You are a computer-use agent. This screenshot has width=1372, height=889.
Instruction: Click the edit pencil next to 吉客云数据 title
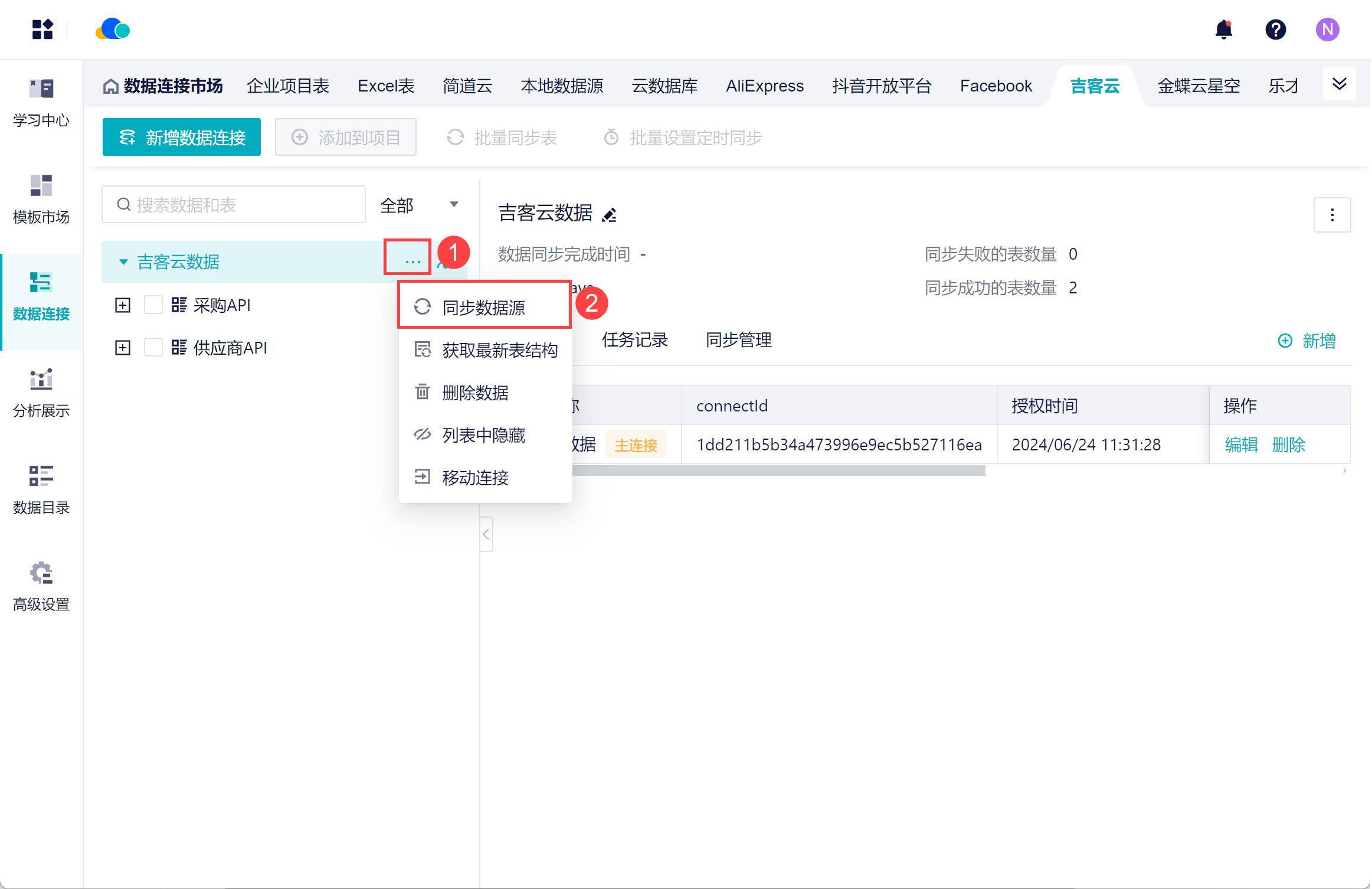coord(609,215)
